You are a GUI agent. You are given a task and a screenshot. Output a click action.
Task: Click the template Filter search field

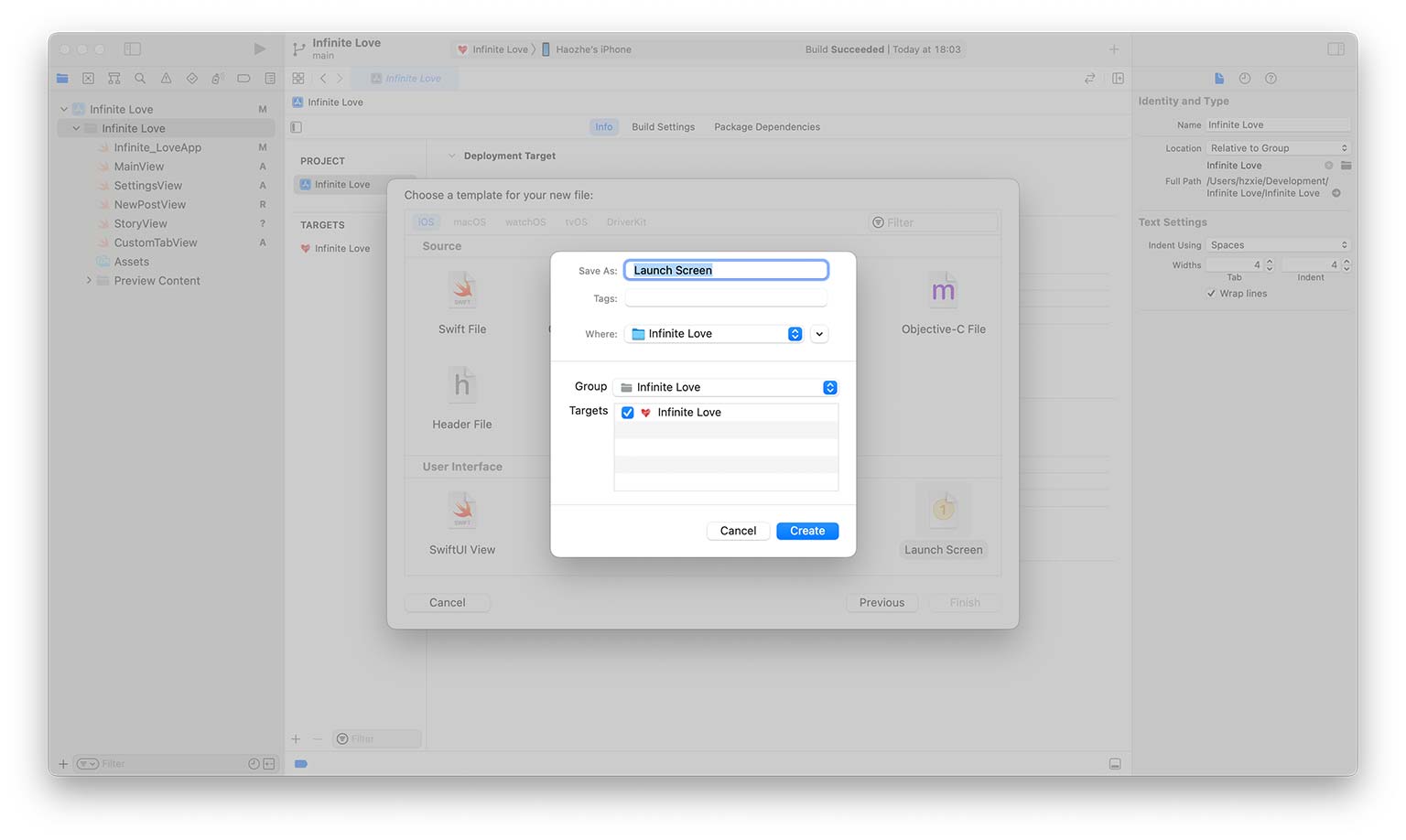(x=933, y=222)
